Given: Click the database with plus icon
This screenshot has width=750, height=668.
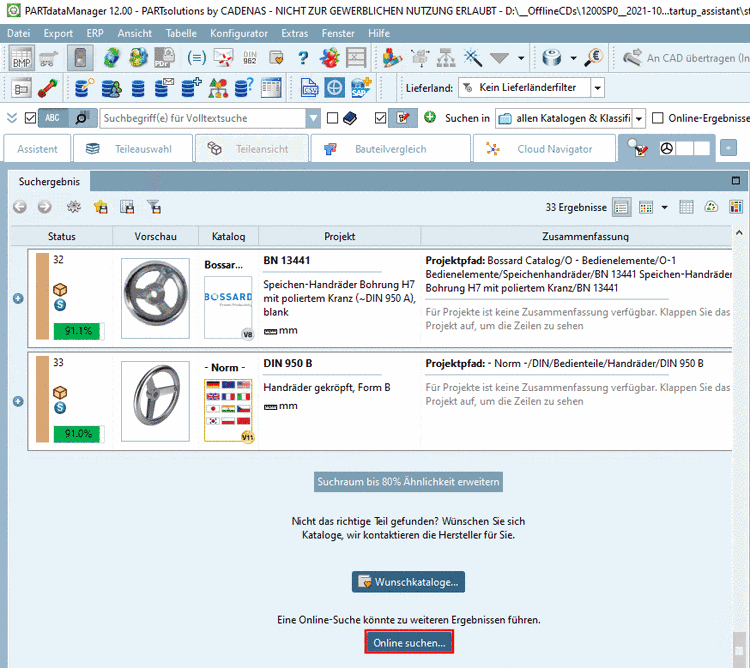Looking at the screenshot, I should click(191, 88).
